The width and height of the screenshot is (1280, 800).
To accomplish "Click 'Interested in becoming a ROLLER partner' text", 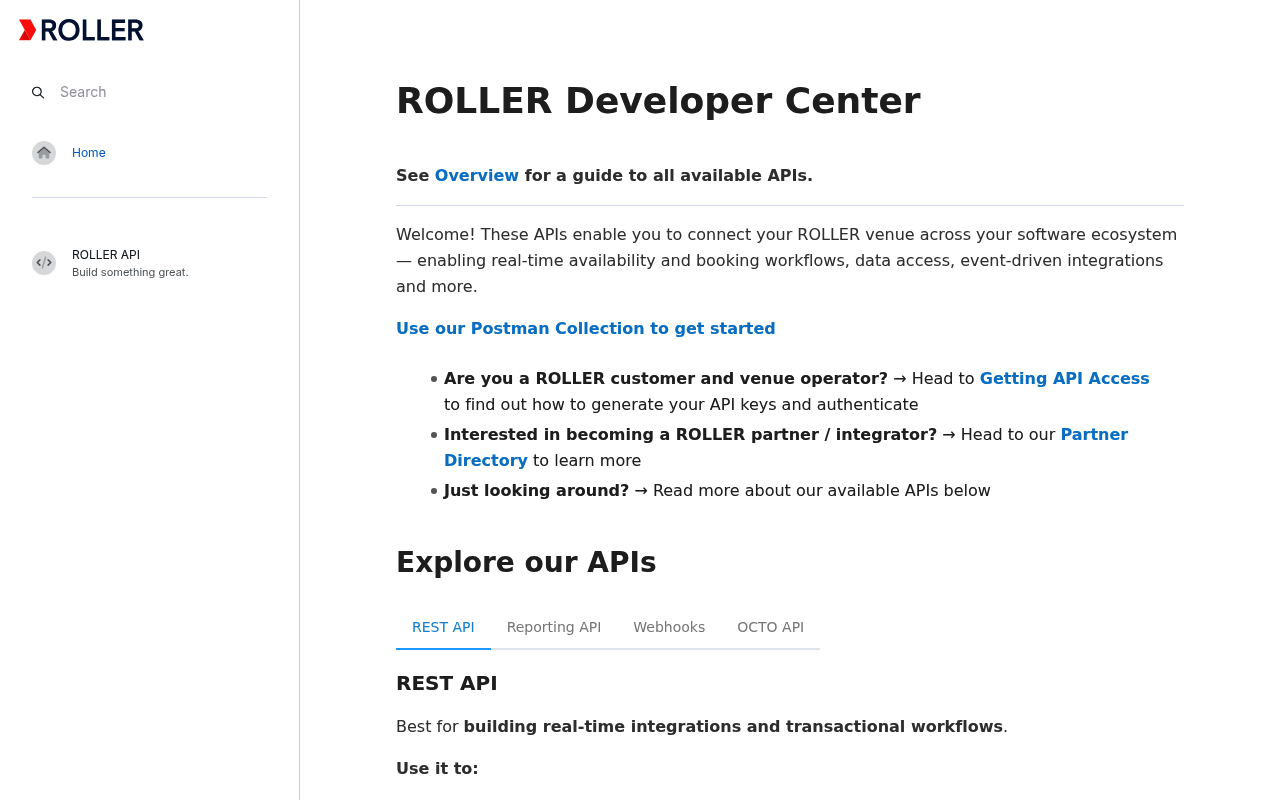I will click(x=690, y=434).
